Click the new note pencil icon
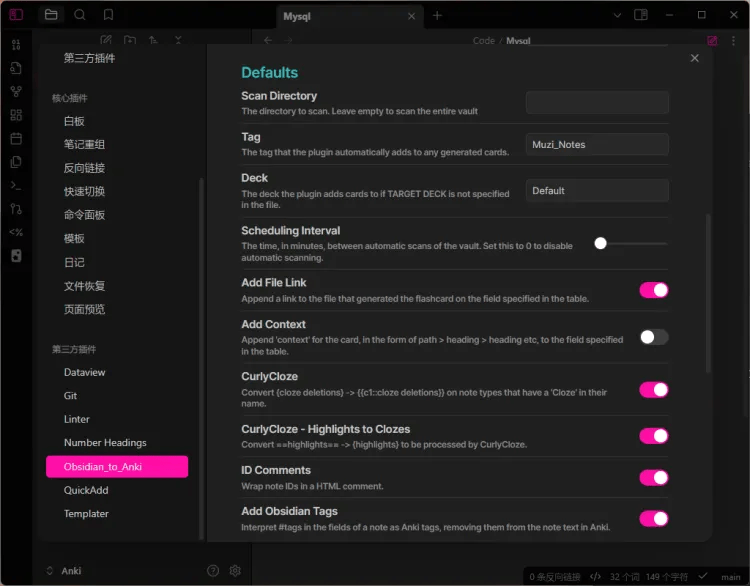This screenshot has width=750, height=586. (106, 40)
